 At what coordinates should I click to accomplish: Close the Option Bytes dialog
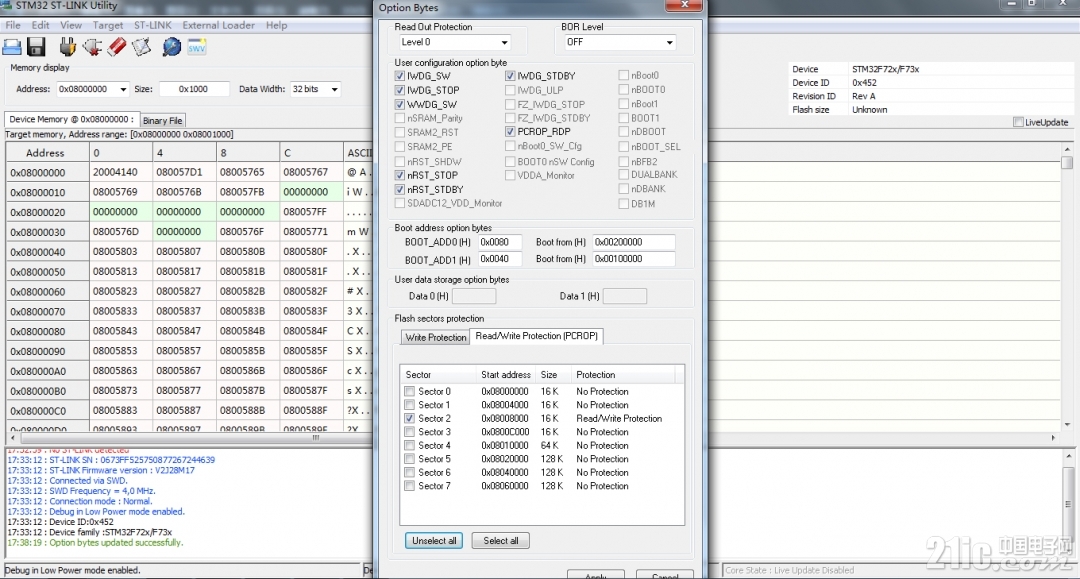coord(684,6)
